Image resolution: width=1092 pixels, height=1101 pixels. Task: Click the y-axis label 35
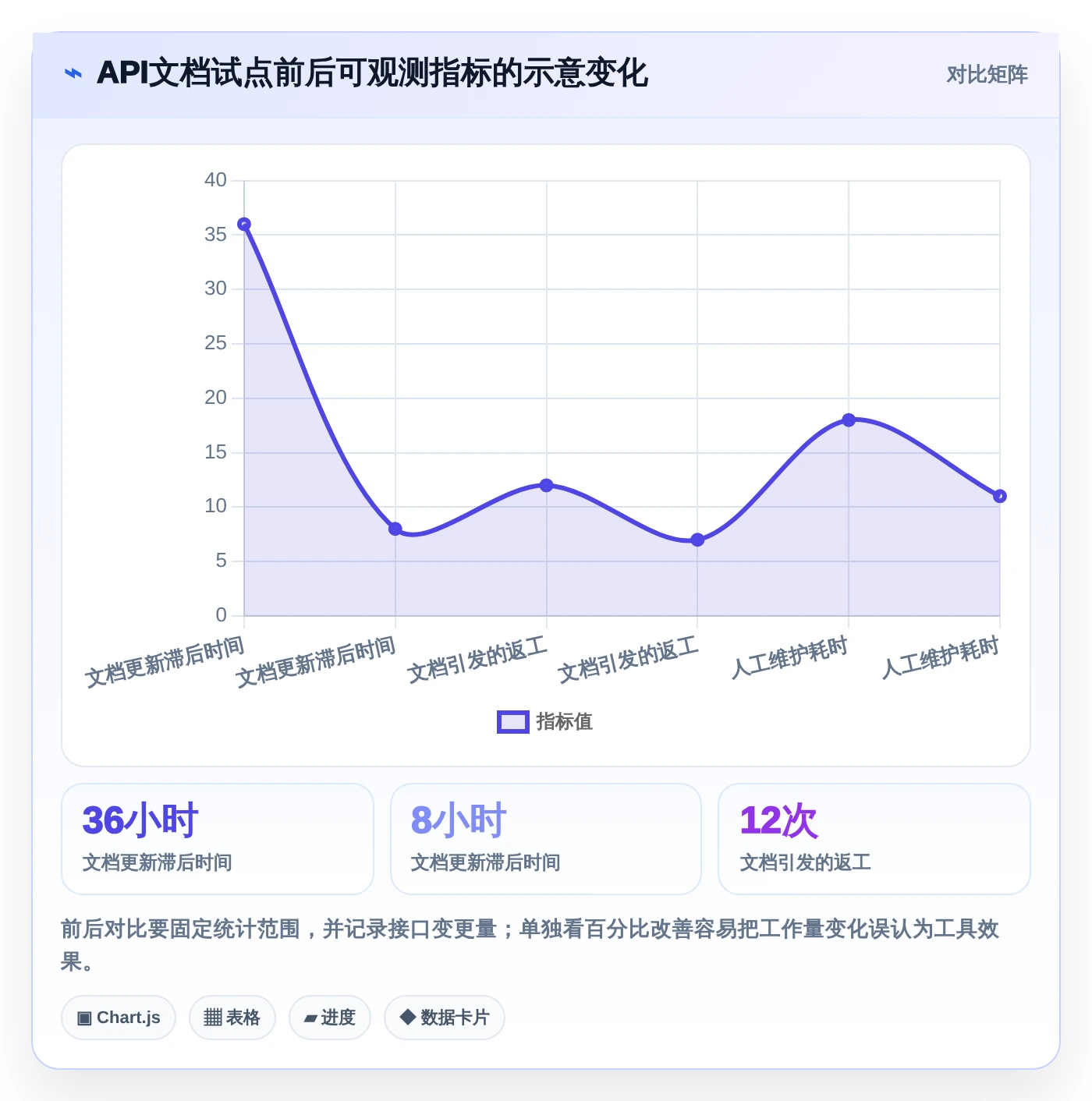pyautogui.click(x=215, y=235)
